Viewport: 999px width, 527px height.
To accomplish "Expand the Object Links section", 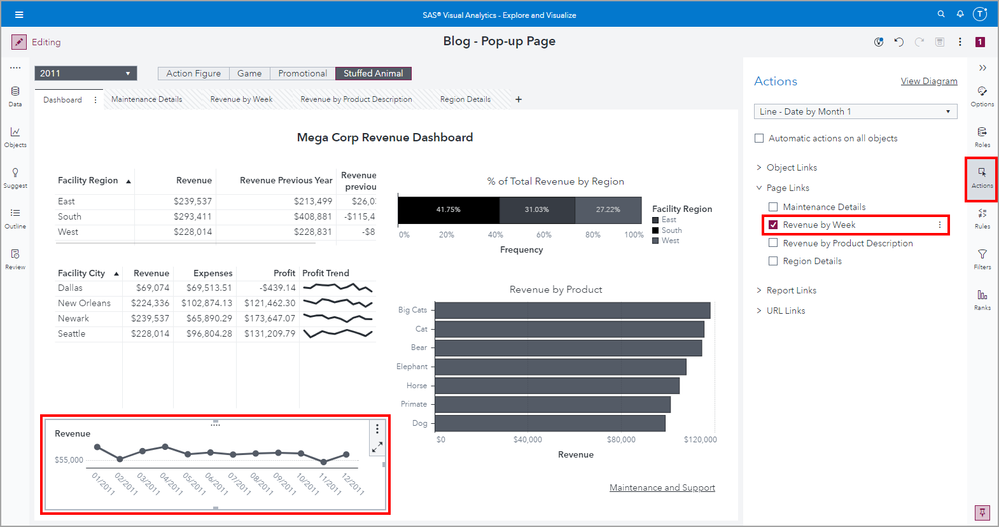I will coord(759,168).
